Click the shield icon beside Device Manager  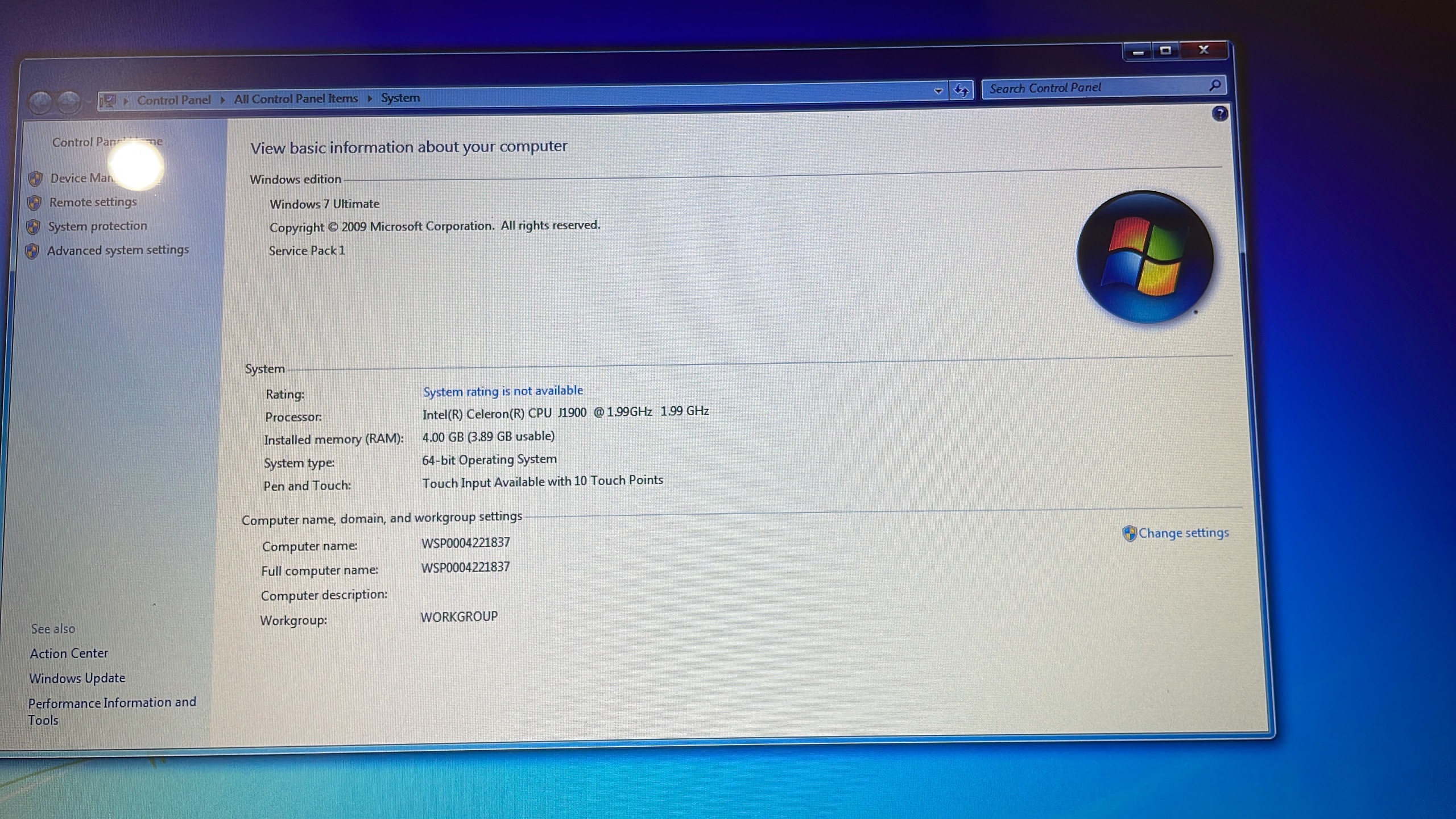point(36,179)
